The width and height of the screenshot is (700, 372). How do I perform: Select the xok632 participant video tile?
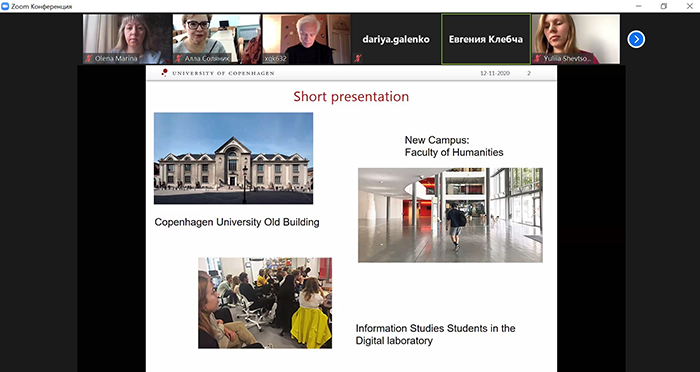(x=306, y=39)
